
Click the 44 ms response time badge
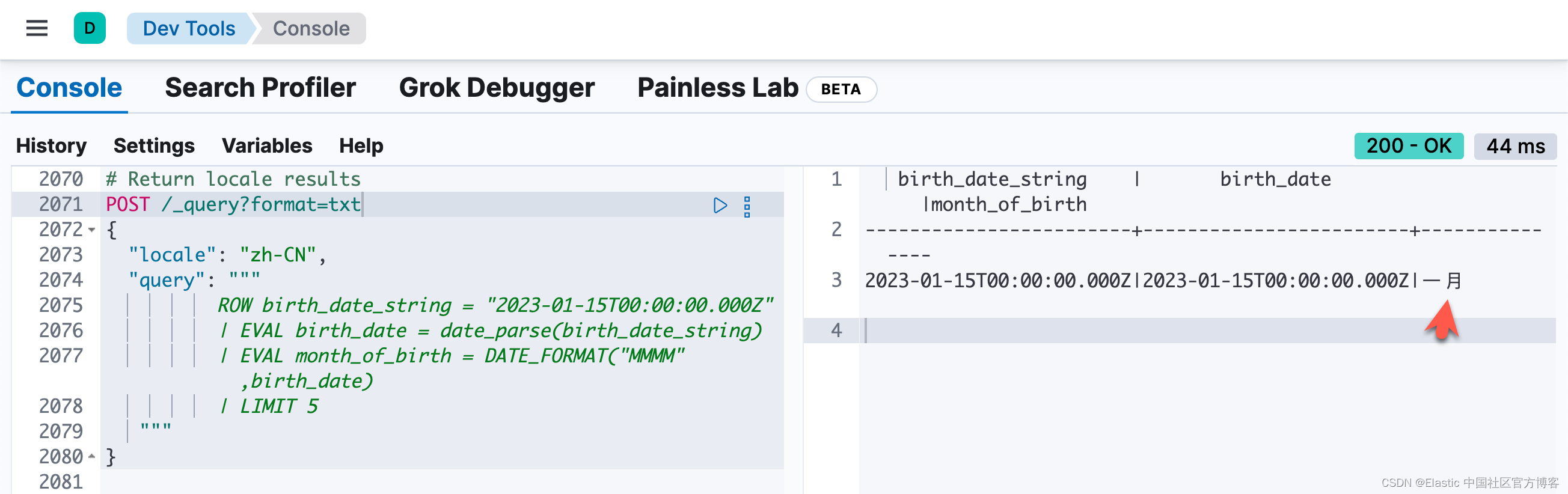click(x=1515, y=147)
